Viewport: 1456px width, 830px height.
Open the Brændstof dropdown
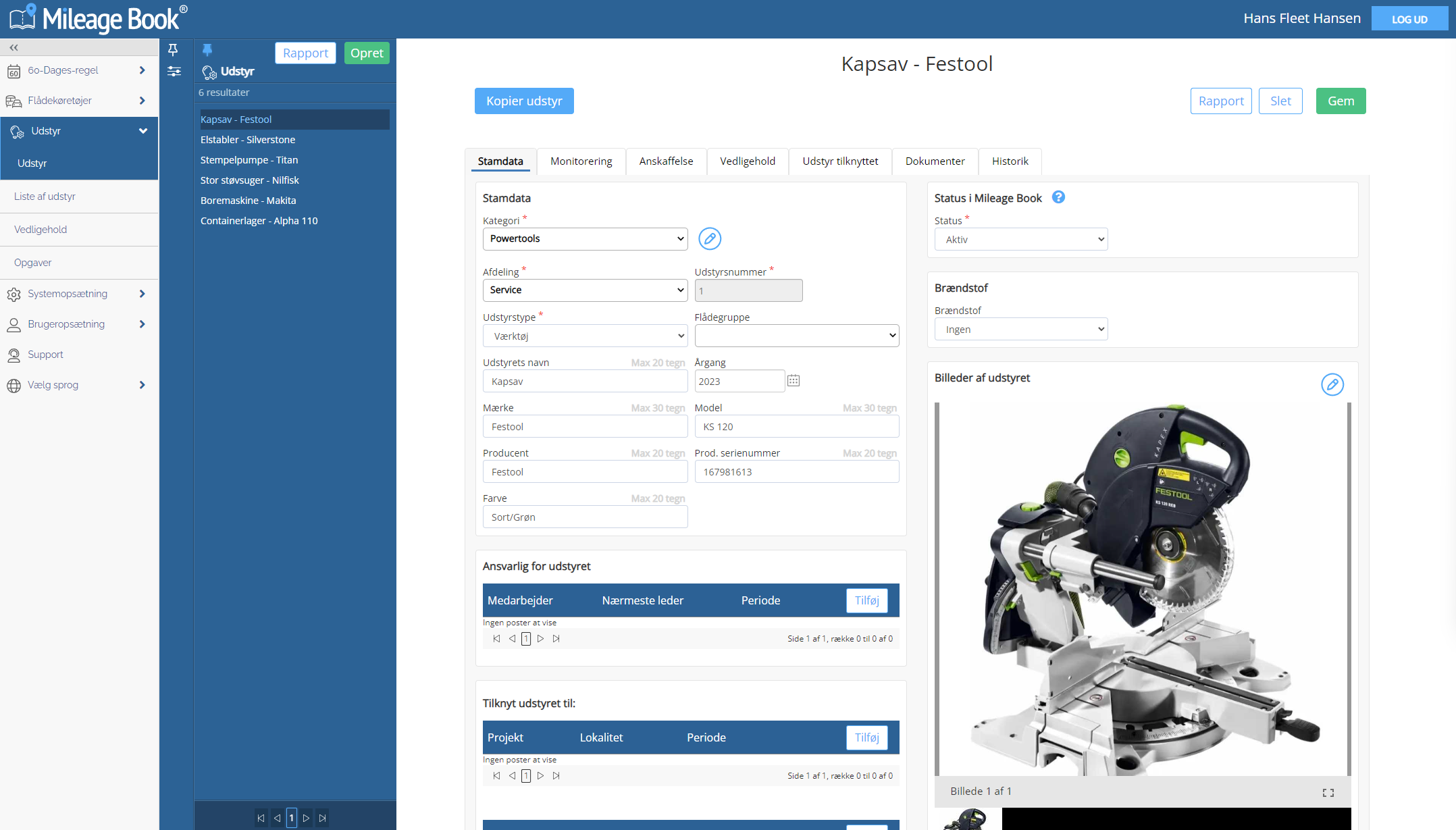(x=1021, y=329)
